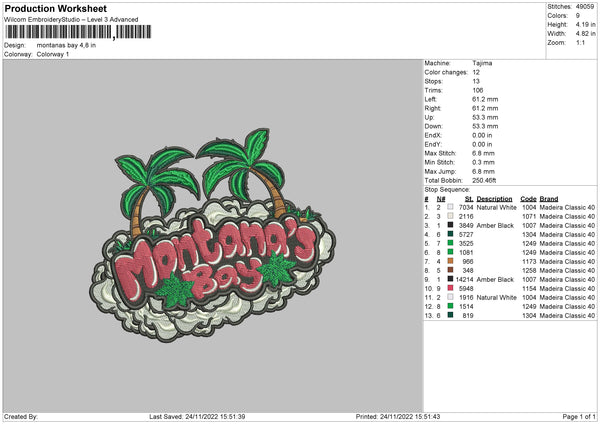
Task: Select the white swatch in the 1916 row
Action: pyautogui.click(x=450, y=297)
